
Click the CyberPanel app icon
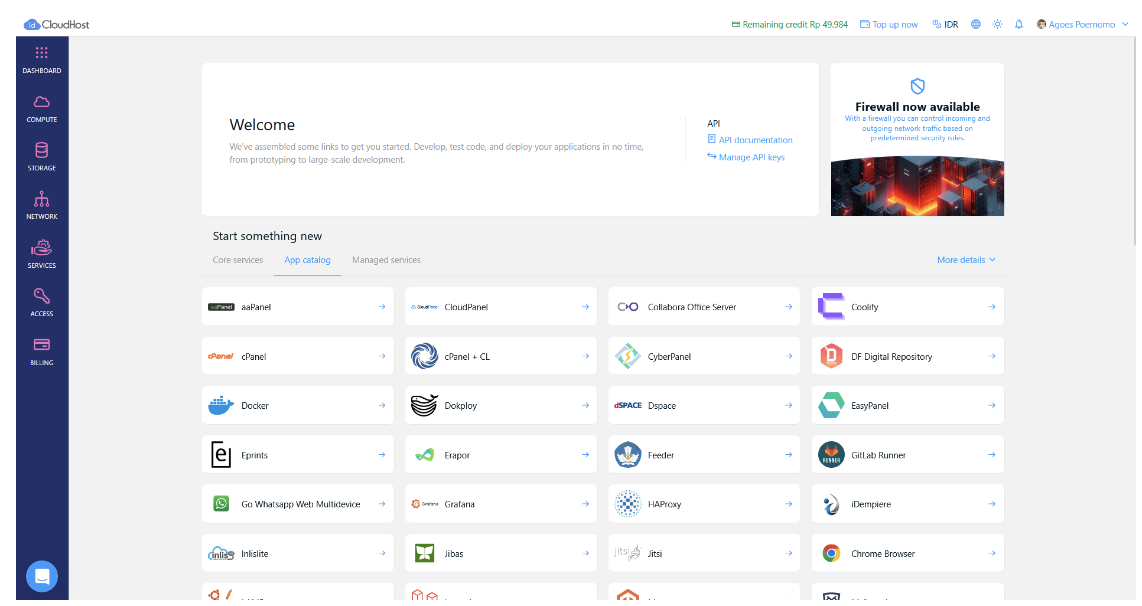pos(627,356)
